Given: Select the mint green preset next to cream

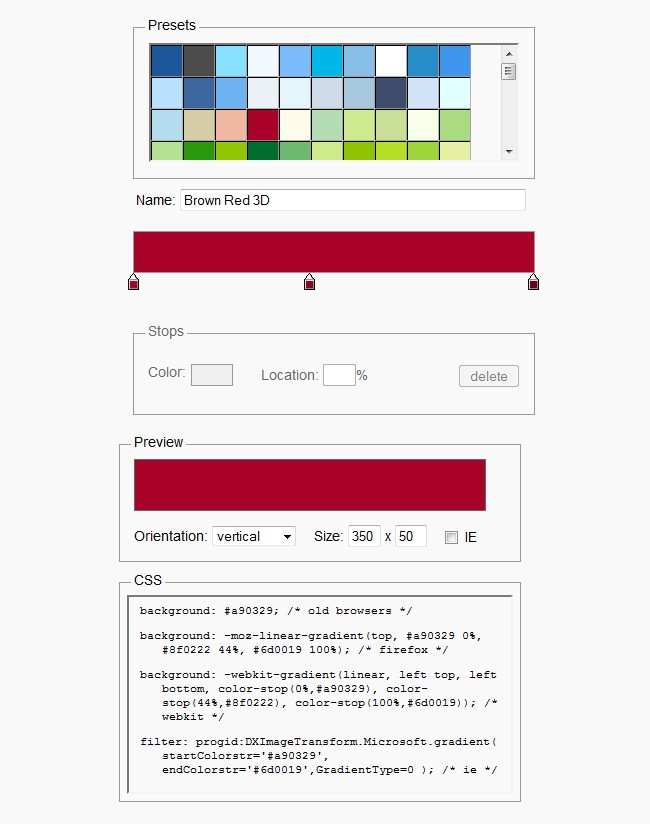Looking at the screenshot, I should (327, 125).
